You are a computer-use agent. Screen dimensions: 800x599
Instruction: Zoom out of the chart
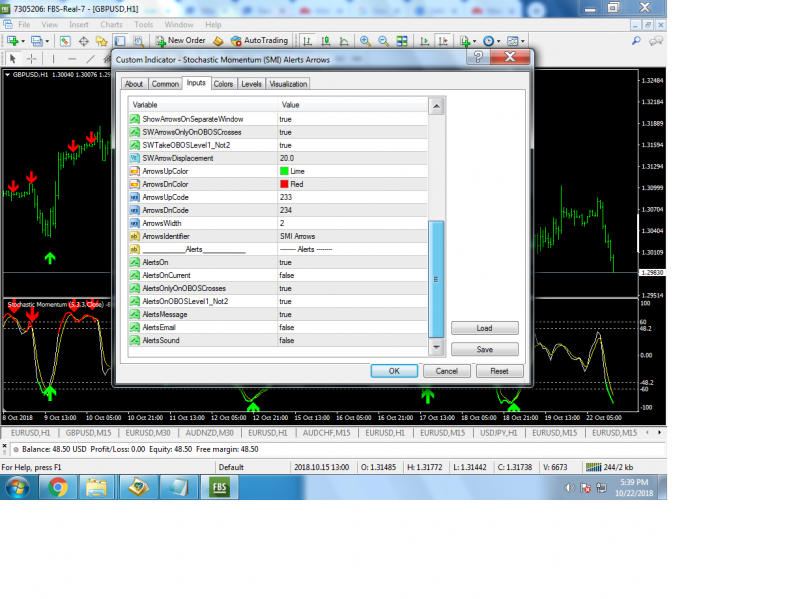coord(383,41)
